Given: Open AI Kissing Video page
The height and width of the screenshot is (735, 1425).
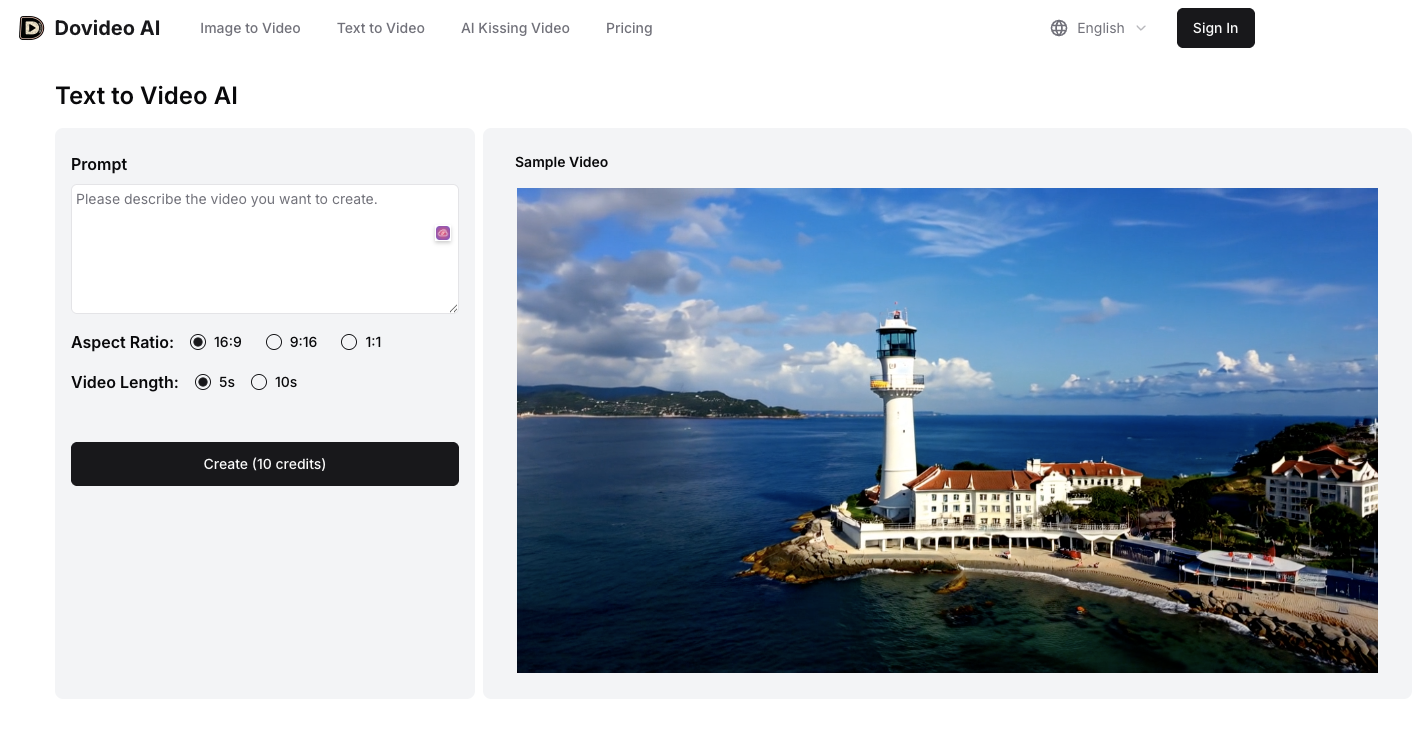Looking at the screenshot, I should (515, 28).
